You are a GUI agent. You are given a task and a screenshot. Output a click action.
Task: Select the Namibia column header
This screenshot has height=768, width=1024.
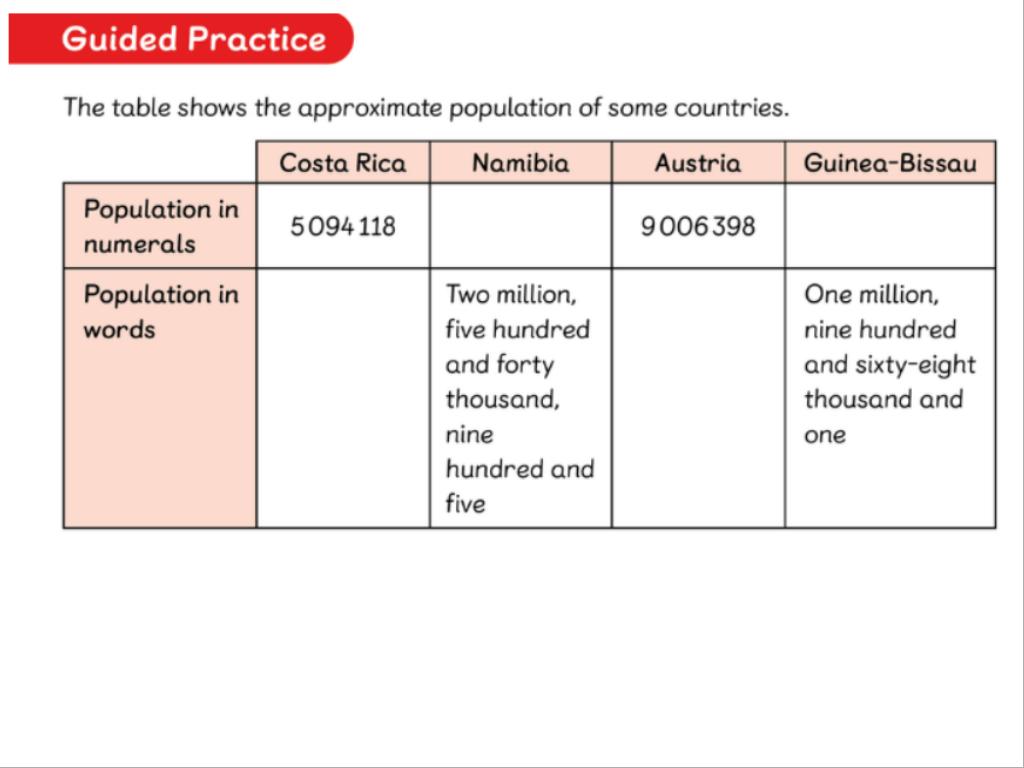click(x=520, y=163)
